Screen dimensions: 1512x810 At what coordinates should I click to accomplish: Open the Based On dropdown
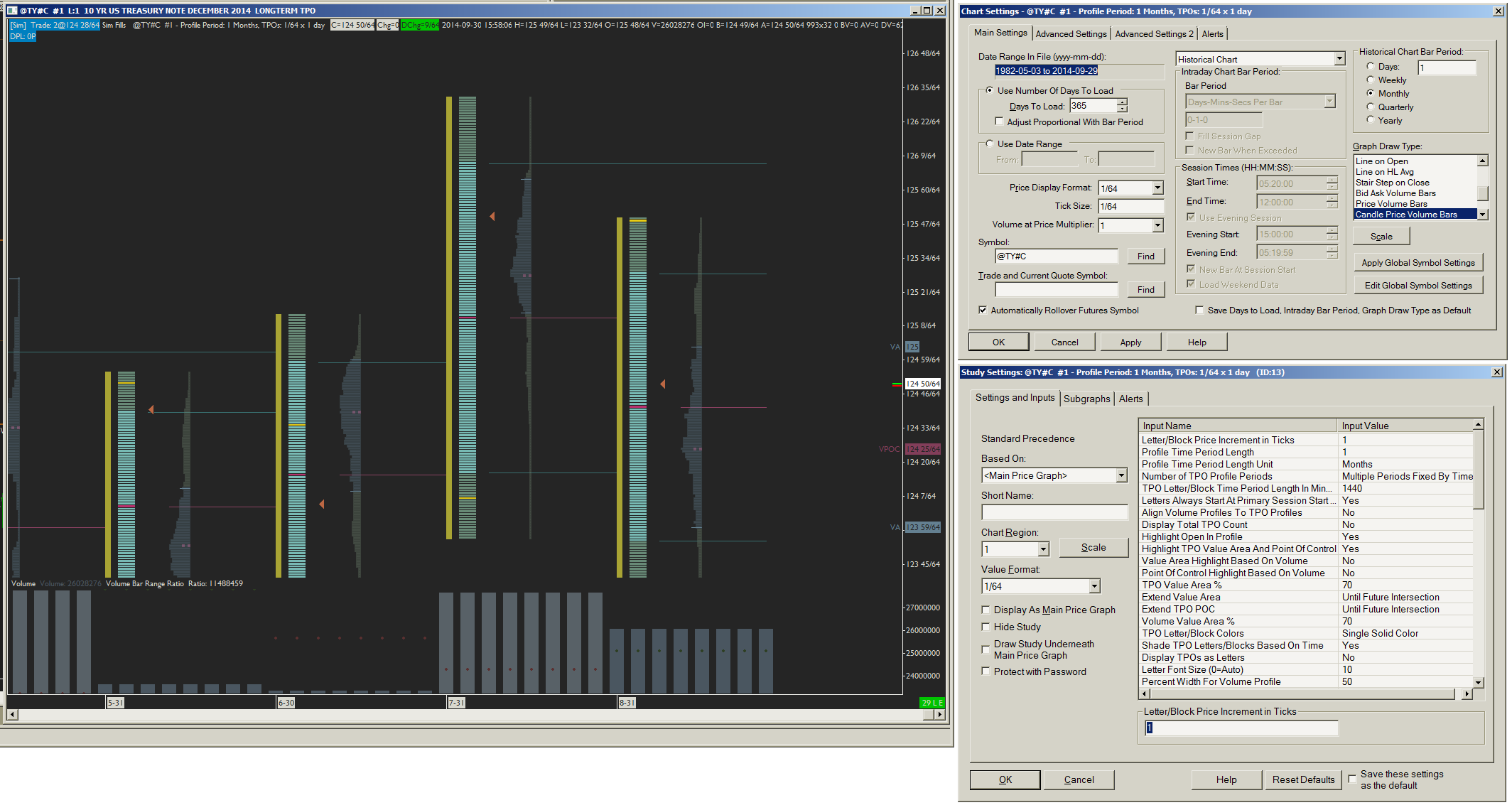[1121, 475]
